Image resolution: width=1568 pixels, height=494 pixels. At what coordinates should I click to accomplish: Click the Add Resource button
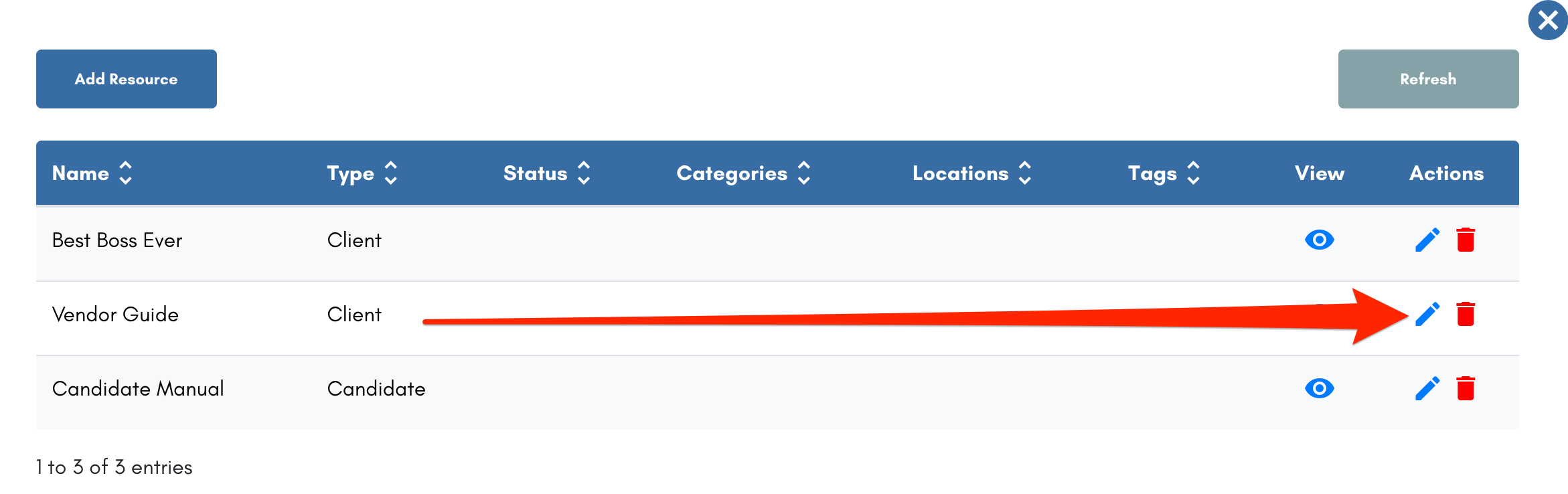tap(127, 79)
